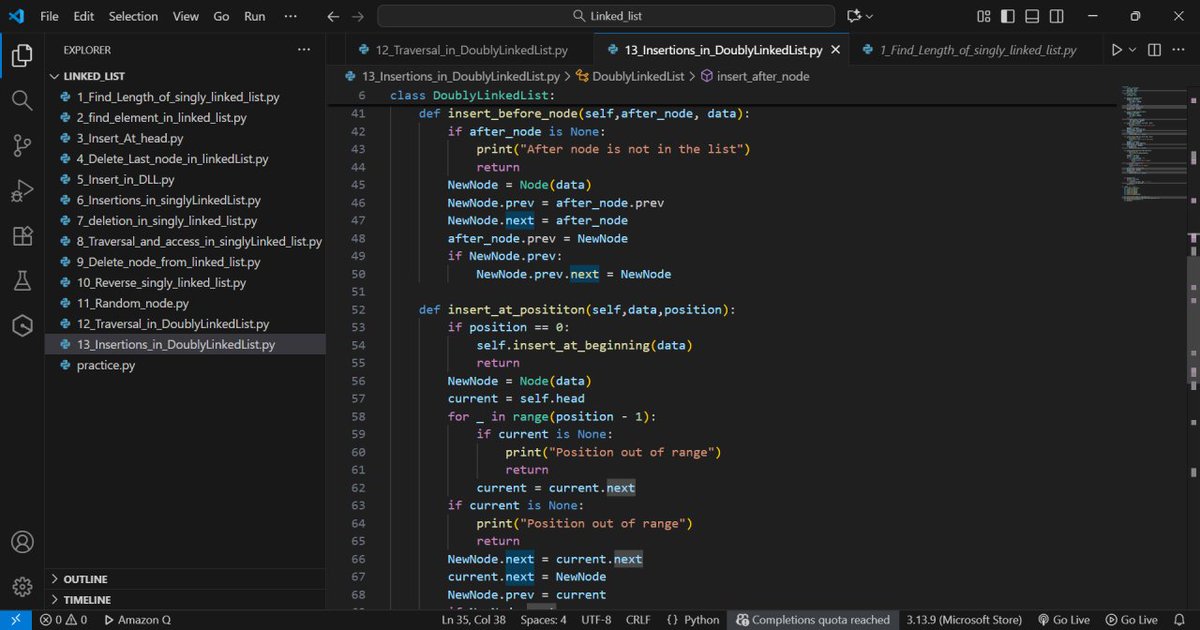Toggle the Secondary Side Bar visibility
This screenshot has height=630, width=1200.
pos(1056,16)
